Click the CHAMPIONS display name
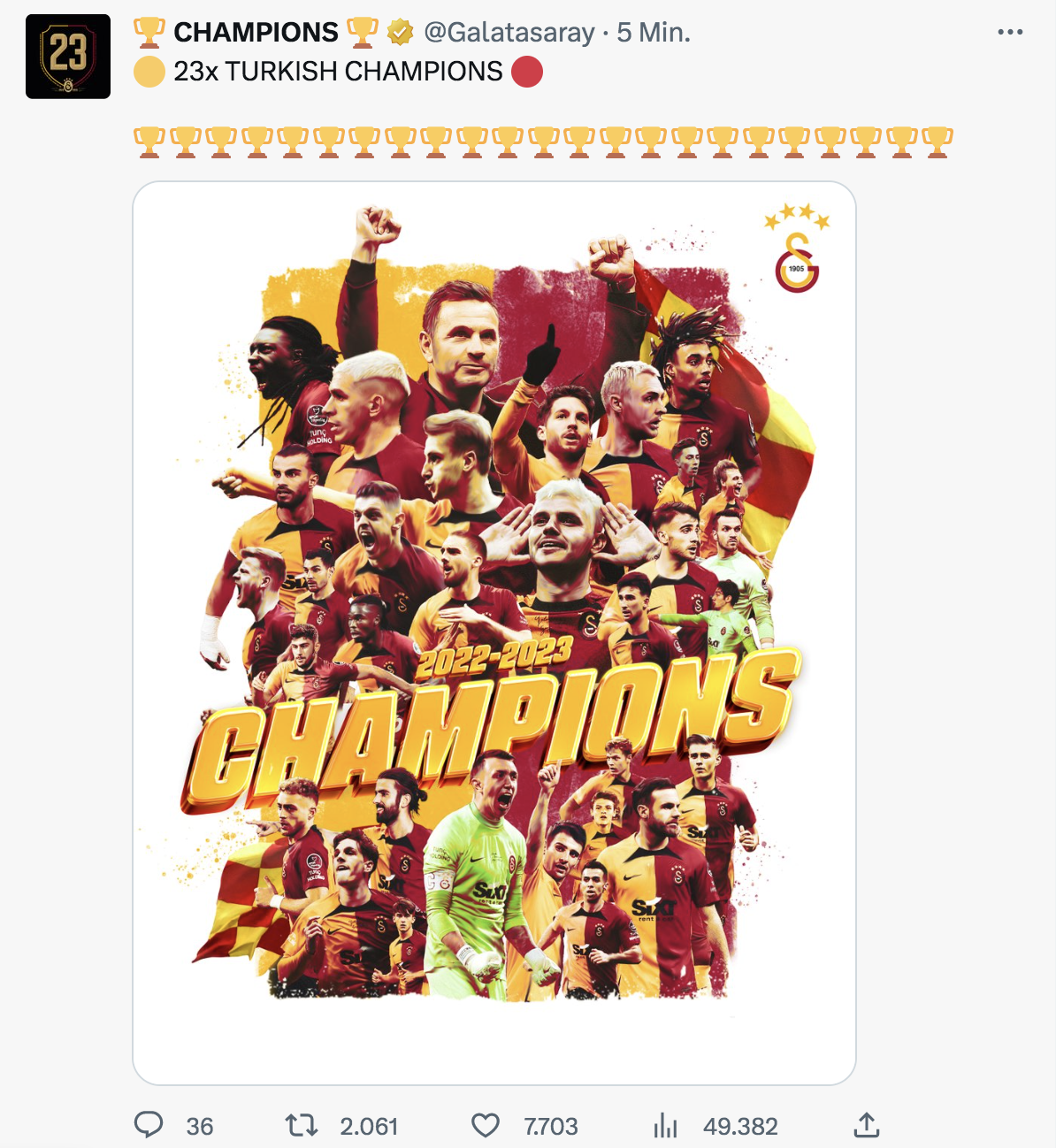Viewport: 1056px width, 1148px height. [256, 33]
